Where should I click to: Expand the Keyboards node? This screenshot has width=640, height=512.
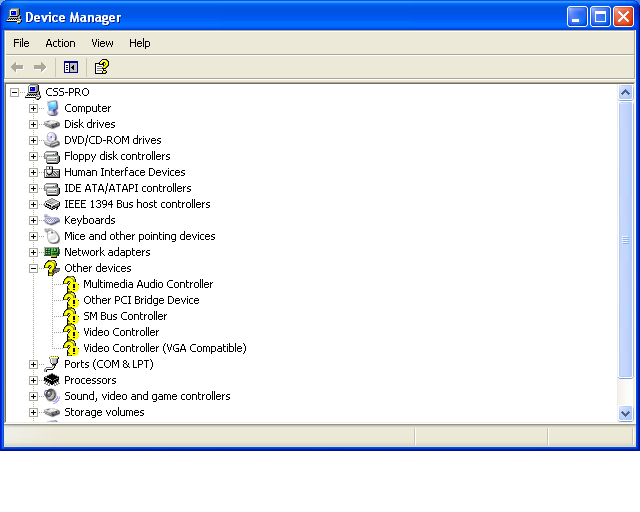coord(33,220)
